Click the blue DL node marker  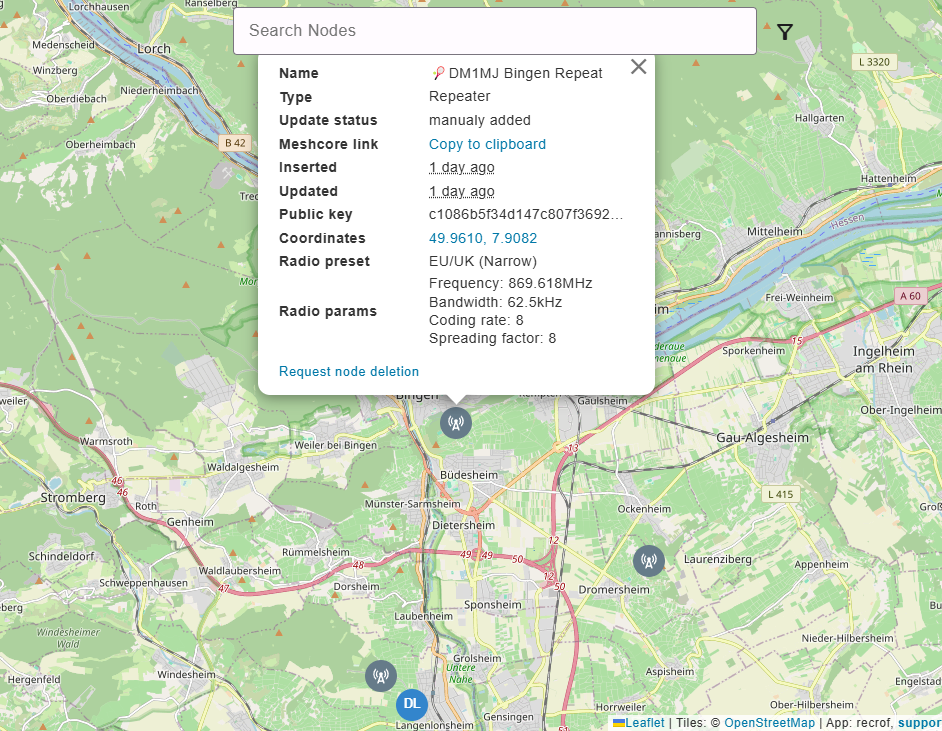coord(412,704)
